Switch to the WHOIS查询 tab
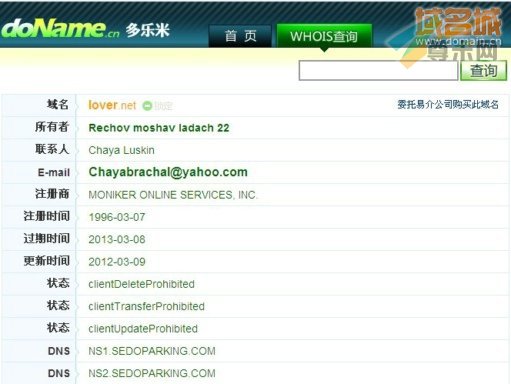Image resolution: width=511 pixels, height=384 pixels. [x=324, y=36]
